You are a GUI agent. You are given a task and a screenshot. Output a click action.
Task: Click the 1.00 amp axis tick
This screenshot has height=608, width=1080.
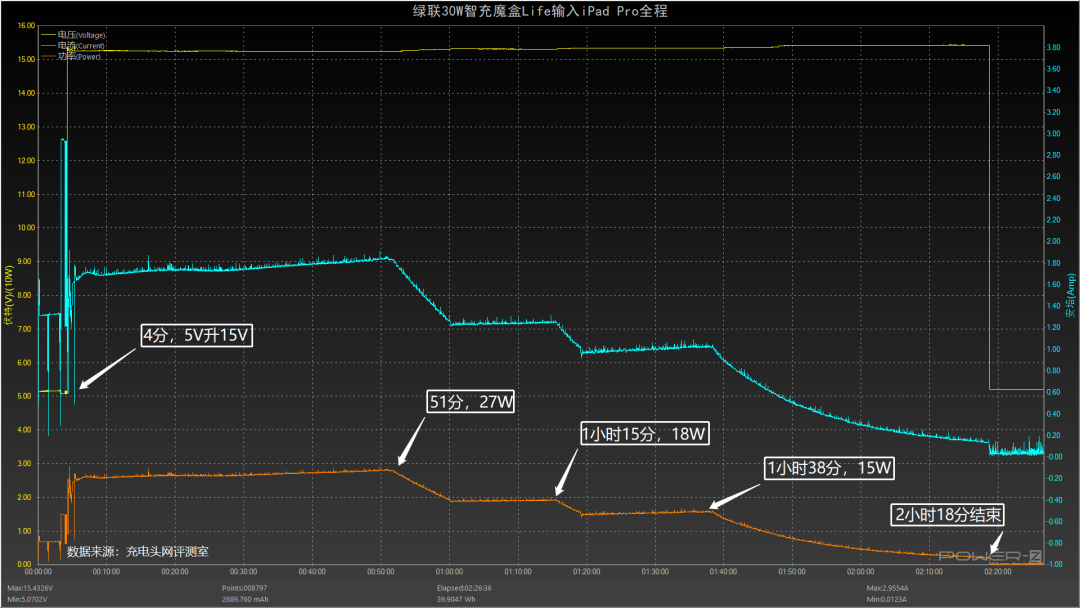point(1054,349)
